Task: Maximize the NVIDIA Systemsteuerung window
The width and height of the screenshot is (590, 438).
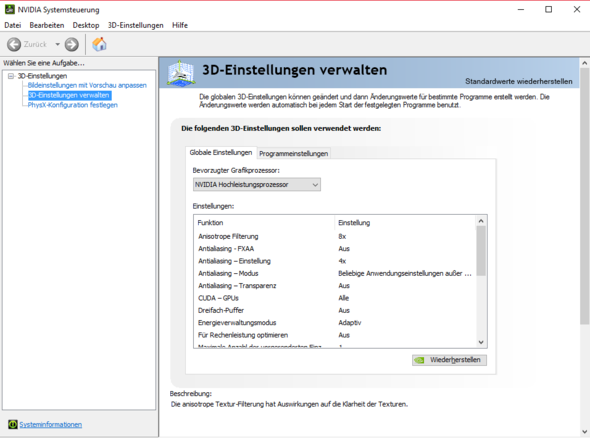Action: coord(549,9)
